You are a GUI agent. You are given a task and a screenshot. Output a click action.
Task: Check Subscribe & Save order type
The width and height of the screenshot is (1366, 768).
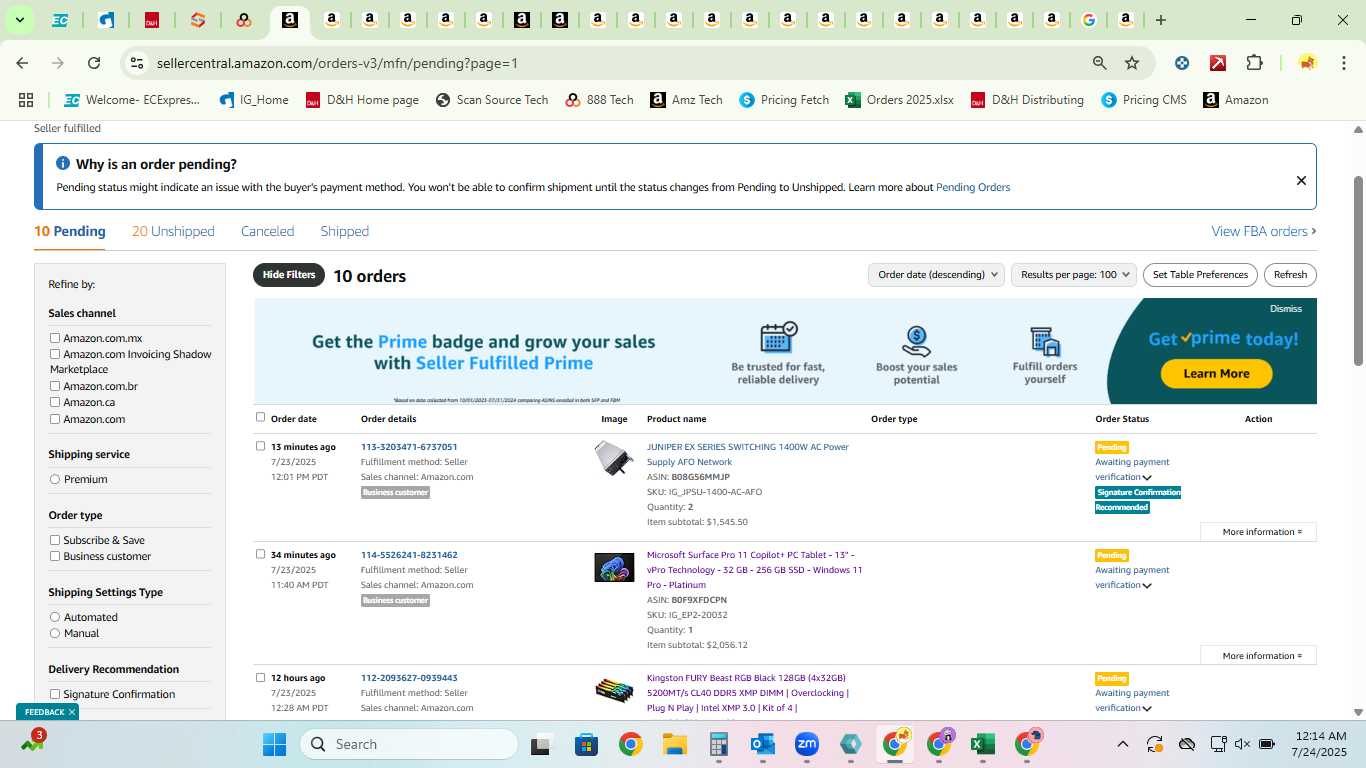[x=55, y=540]
